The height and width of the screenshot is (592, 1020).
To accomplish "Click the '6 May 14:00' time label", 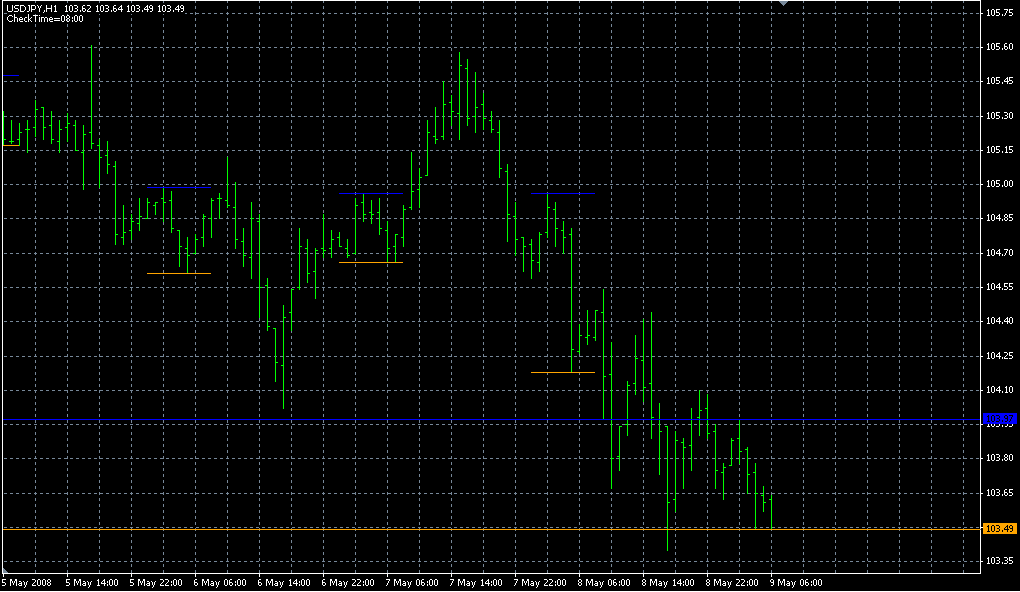I will coord(284,583).
